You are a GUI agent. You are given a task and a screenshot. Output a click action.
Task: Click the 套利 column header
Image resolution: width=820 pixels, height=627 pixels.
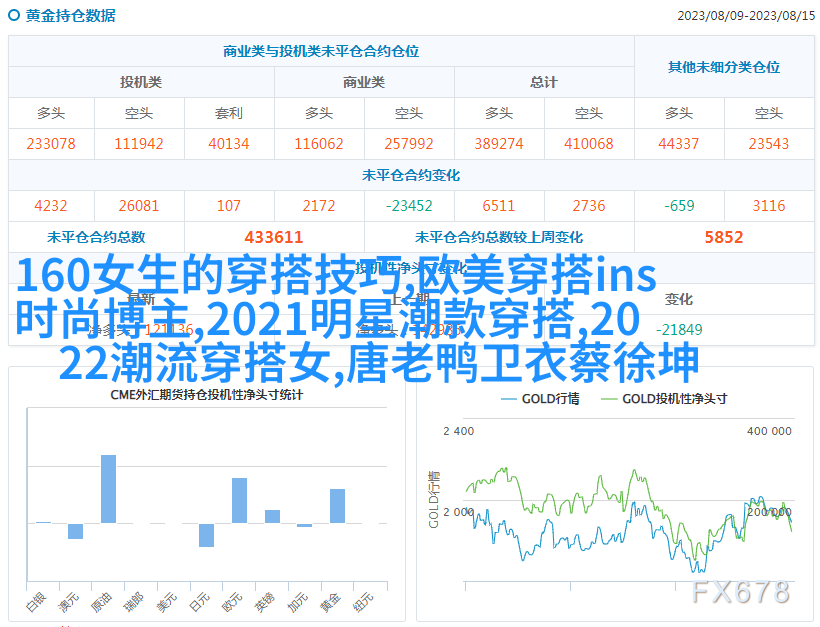229,113
